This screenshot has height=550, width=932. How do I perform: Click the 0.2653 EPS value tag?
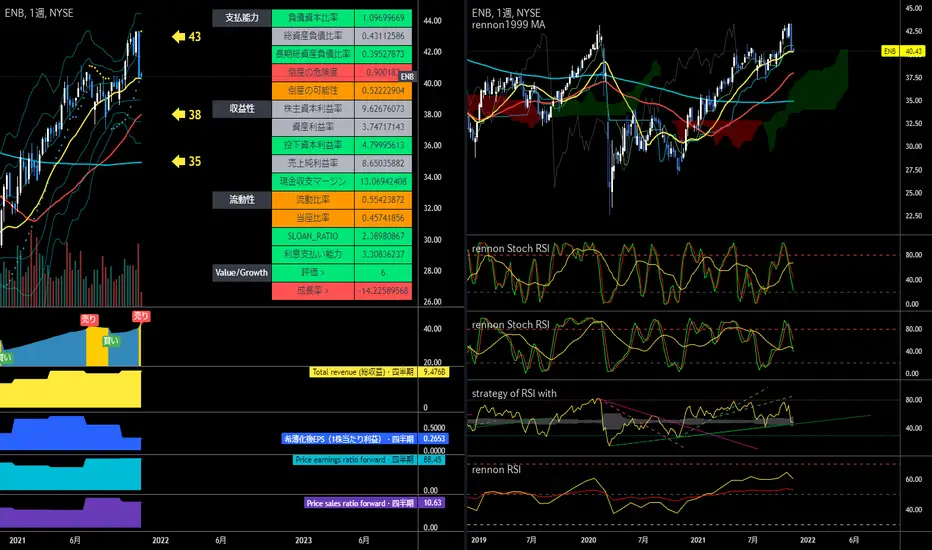[433, 439]
